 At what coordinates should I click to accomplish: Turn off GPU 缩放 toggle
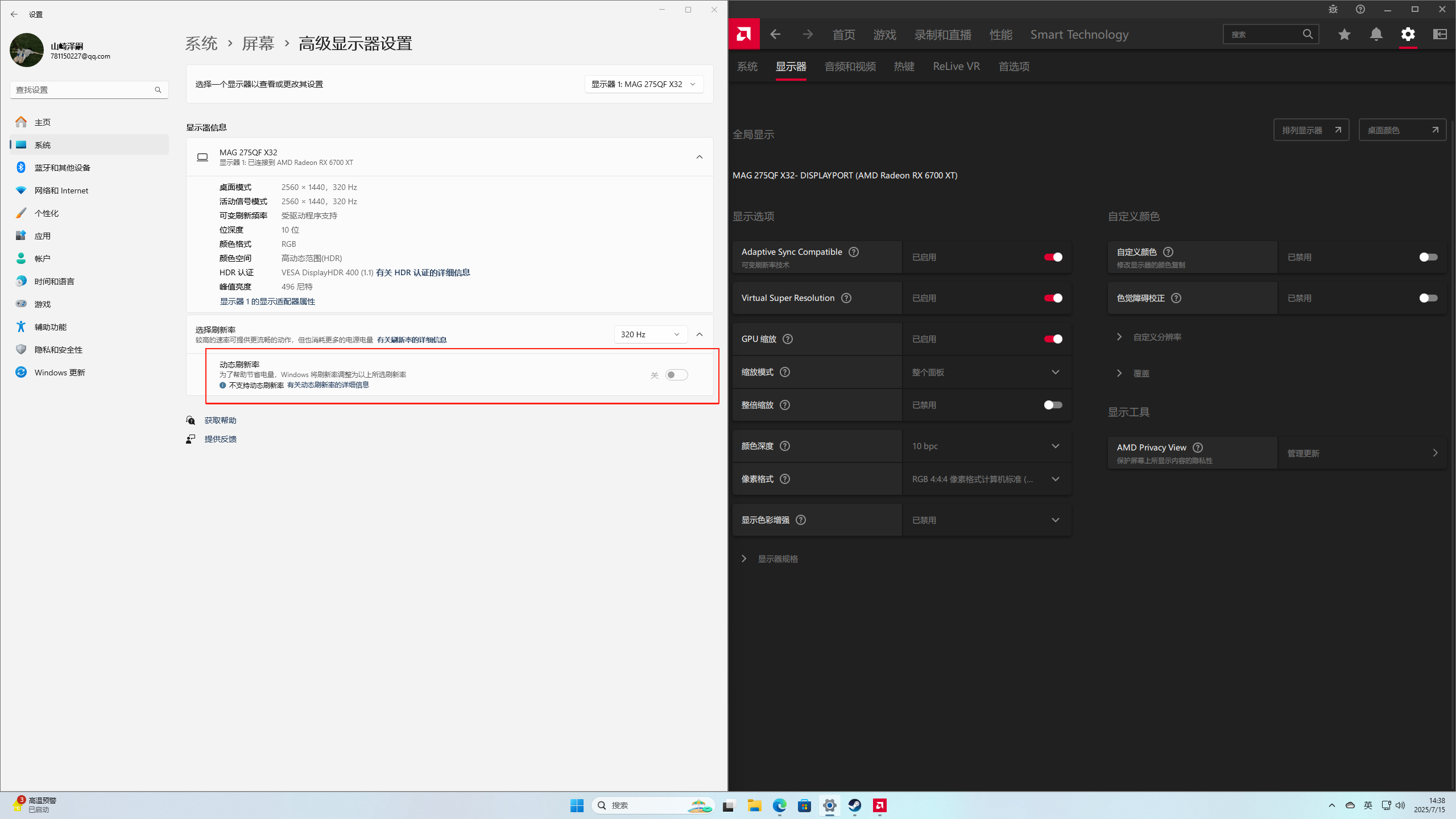coord(1053,339)
